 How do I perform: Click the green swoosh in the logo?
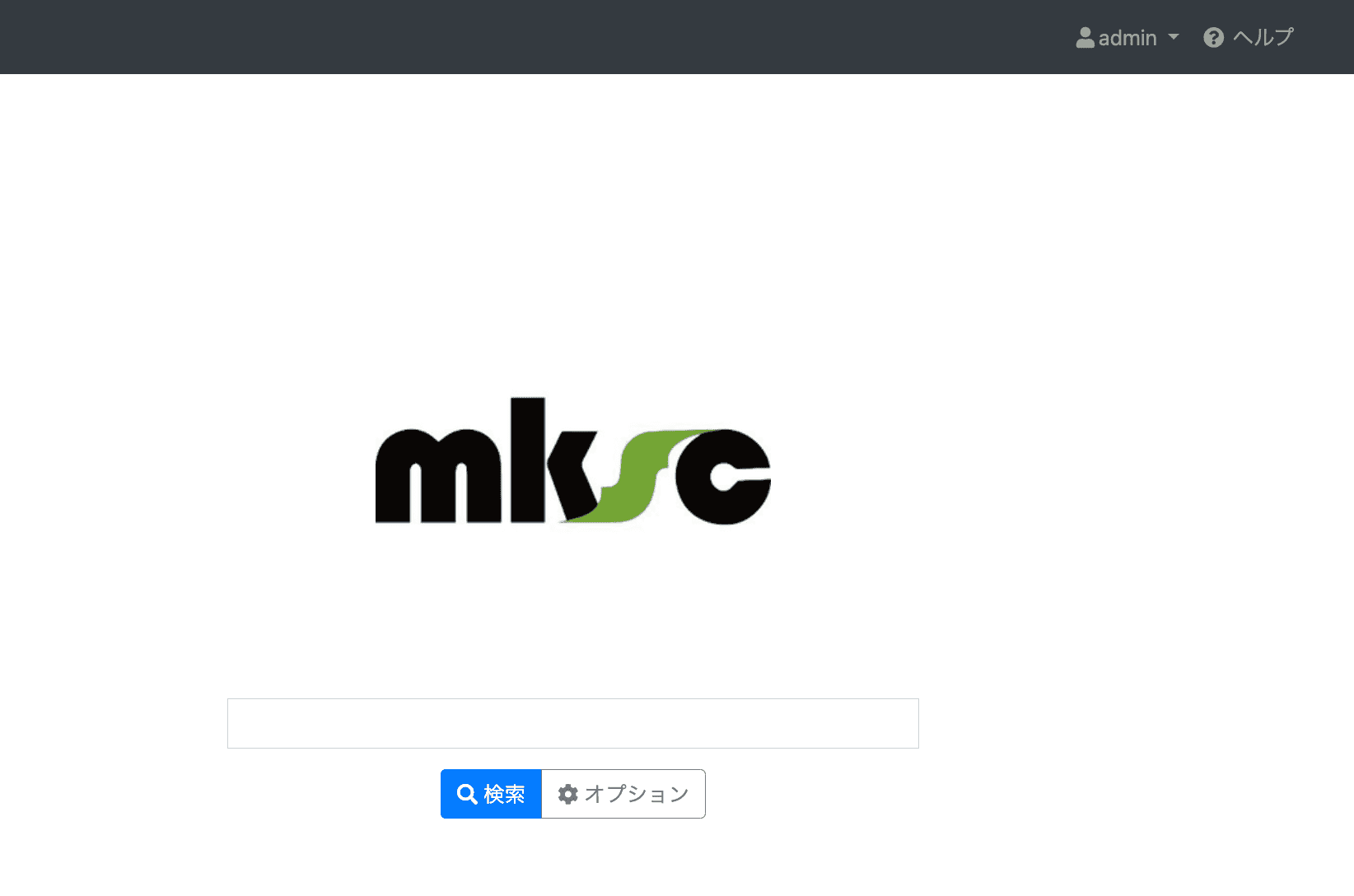pos(634,486)
